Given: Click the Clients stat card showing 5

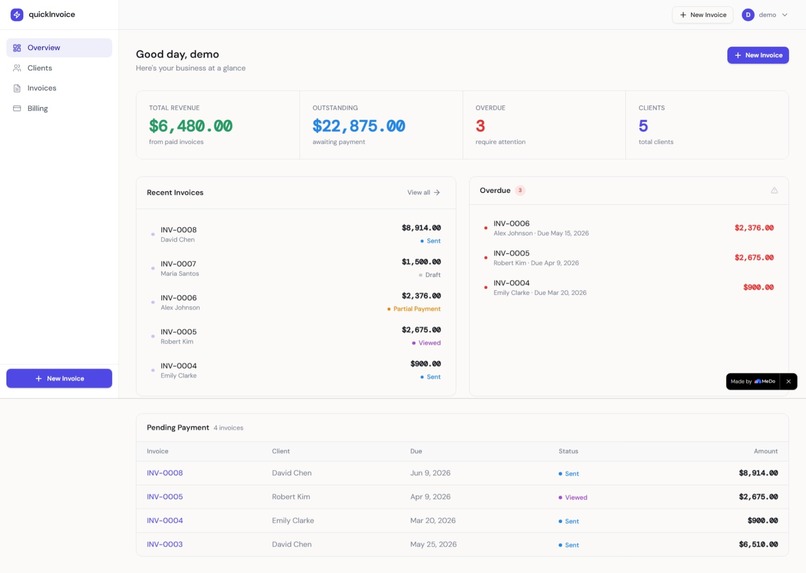Looking at the screenshot, I should pyautogui.click(x=707, y=125).
